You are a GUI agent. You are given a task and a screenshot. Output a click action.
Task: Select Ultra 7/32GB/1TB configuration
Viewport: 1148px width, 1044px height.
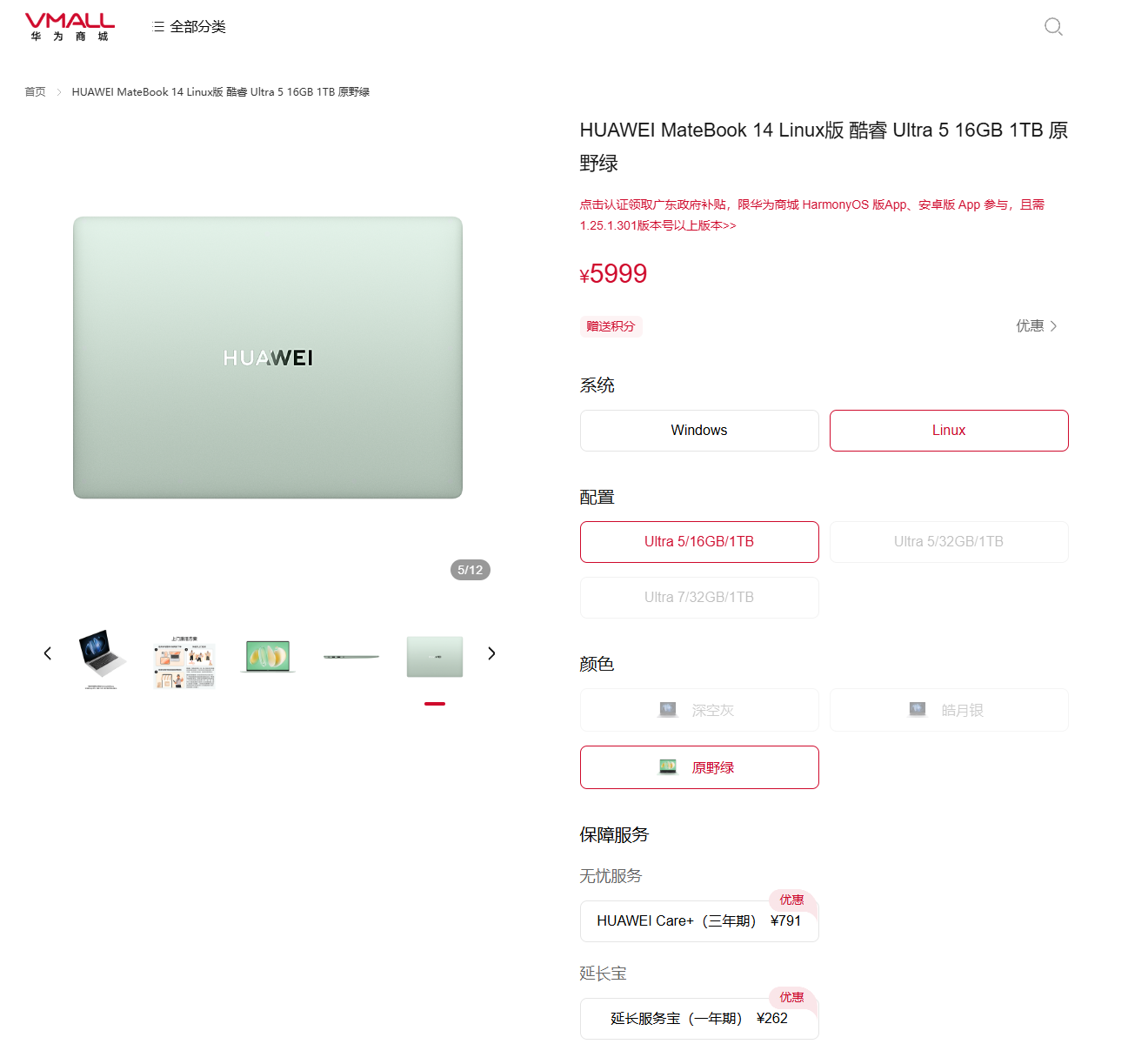pos(699,598)
